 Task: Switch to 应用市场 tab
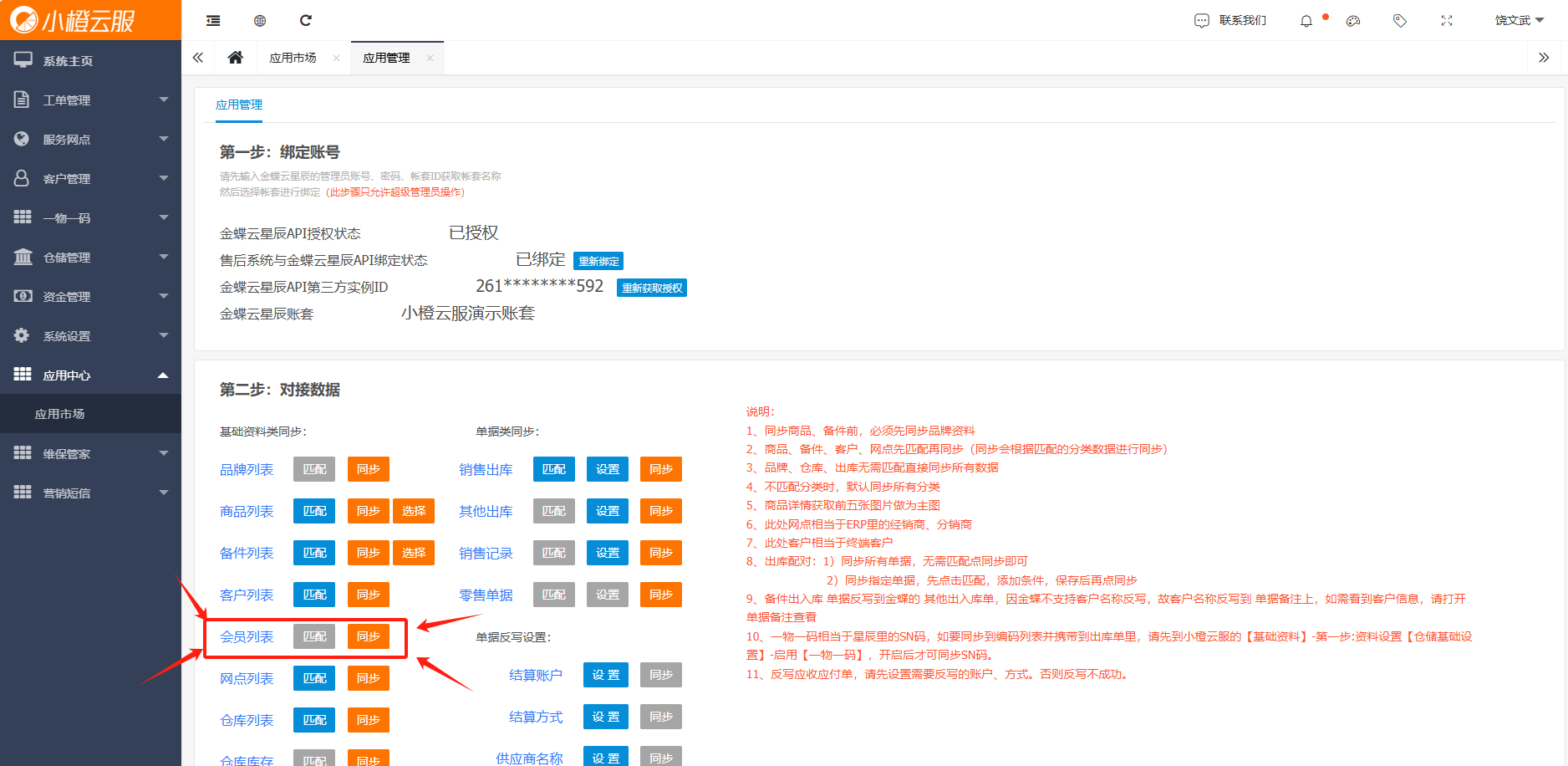point(293,58)
